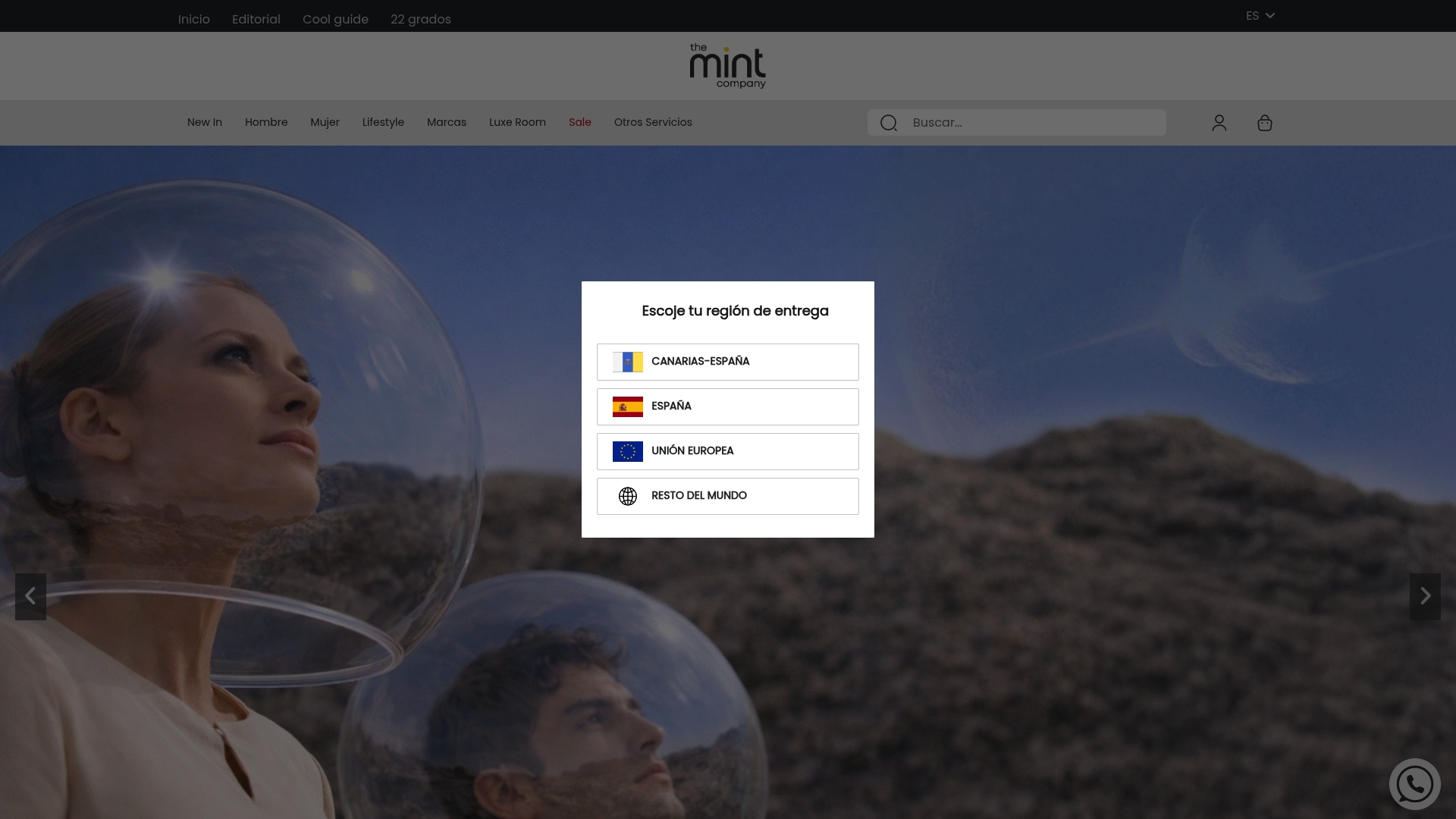The width and height of the screenshot is (1456, 819).
Task: Select CANARIAS-ESPAÑA delivery region
Action: pos(727,362)
